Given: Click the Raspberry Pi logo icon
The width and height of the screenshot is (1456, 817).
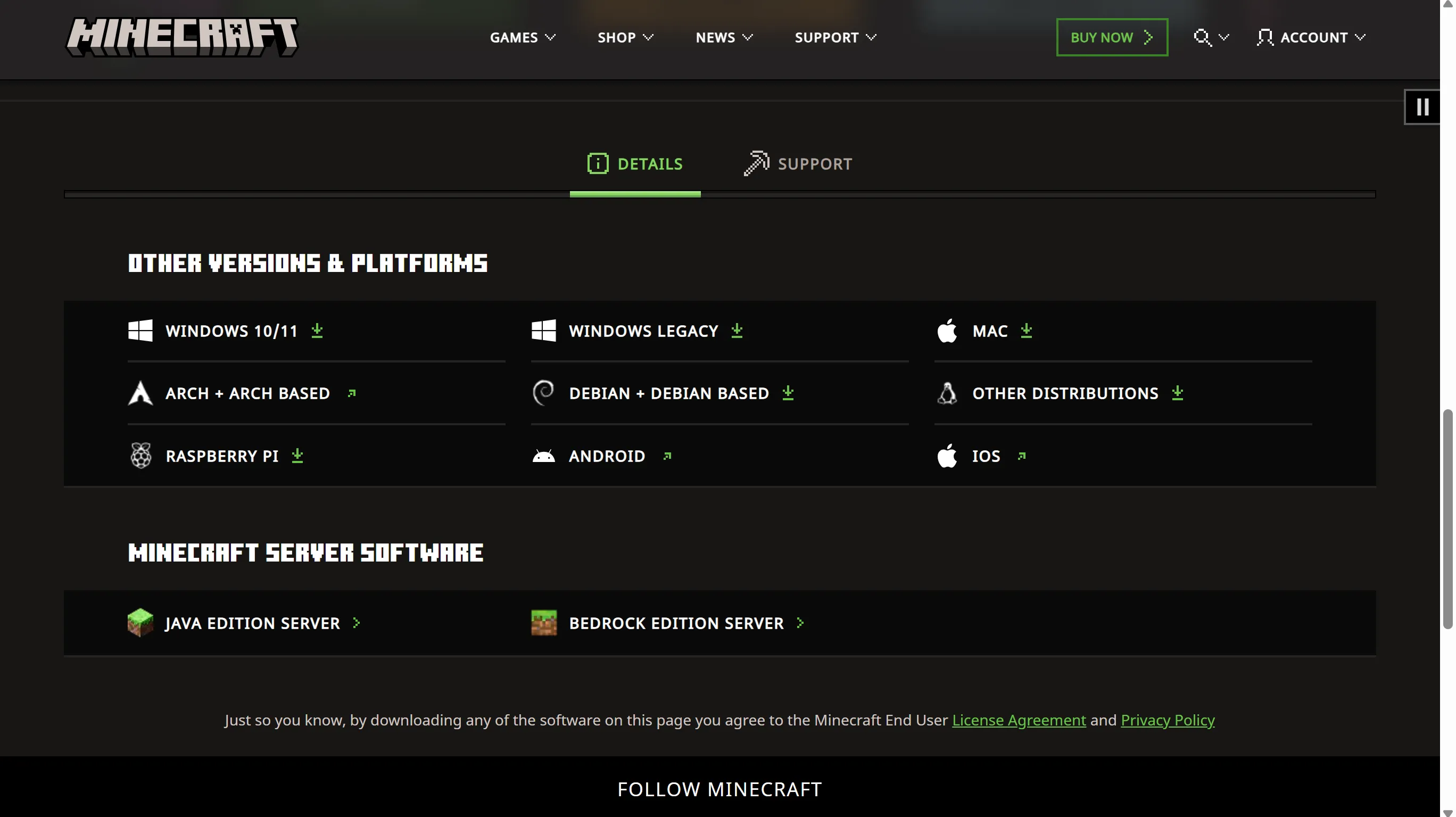Looking at the screenshot, I should (140, 456).
